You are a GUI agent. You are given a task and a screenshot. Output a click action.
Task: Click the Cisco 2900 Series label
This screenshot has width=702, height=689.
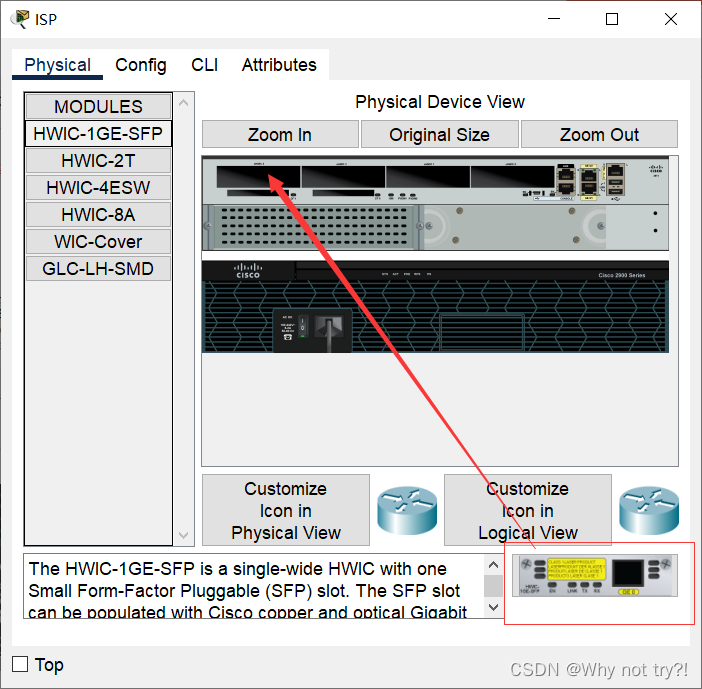point(621,275)
